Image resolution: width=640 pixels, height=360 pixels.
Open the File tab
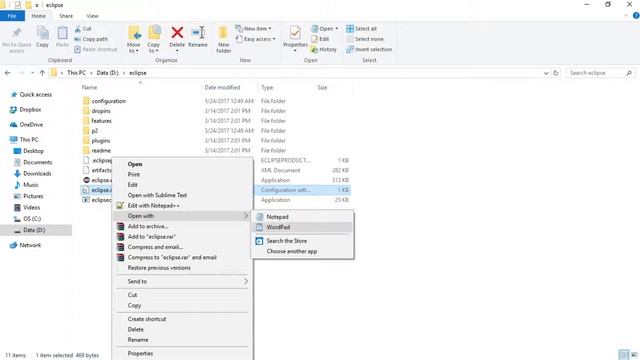pyautogui.click(x=12, y=16)
